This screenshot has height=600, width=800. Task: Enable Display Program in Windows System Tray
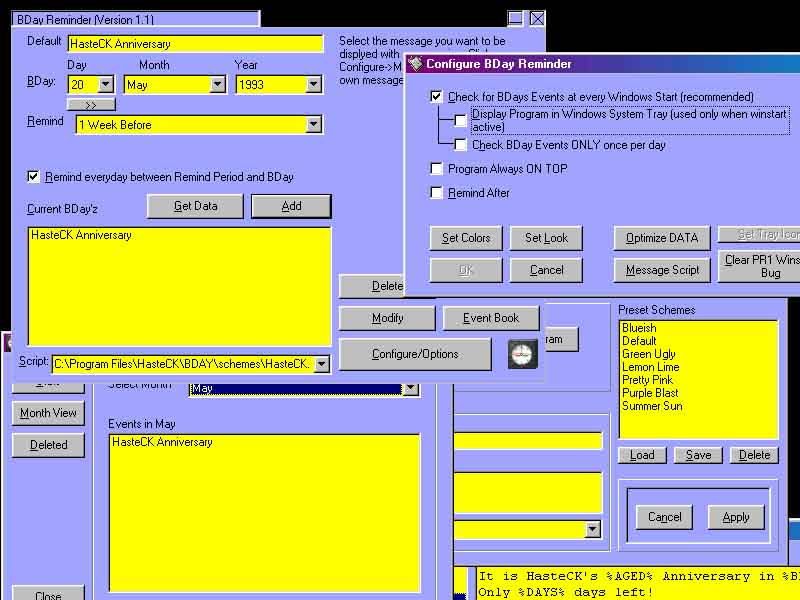460,120
